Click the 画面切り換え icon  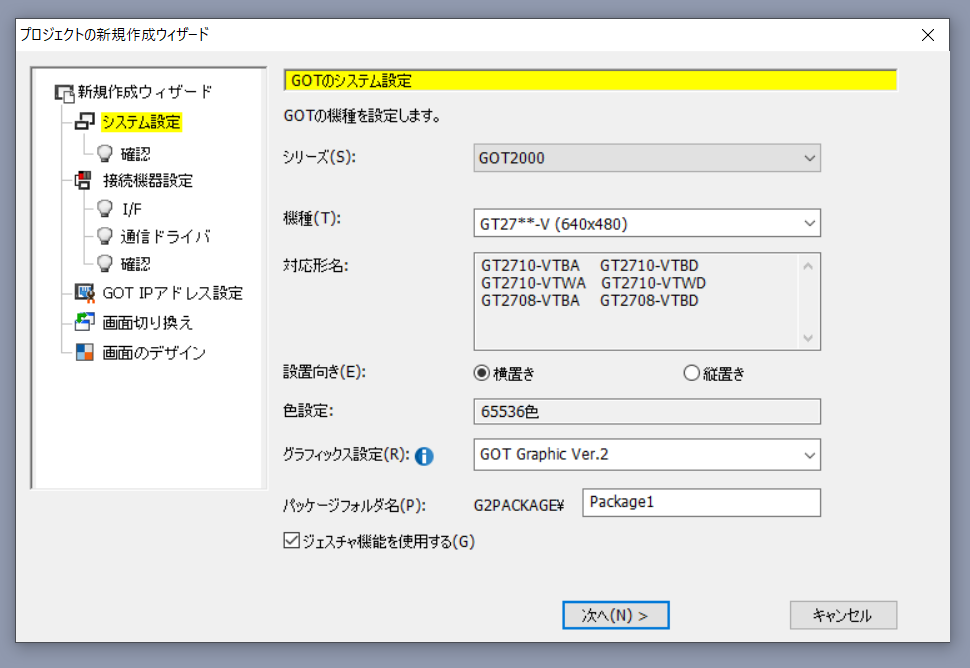click(x=84, y=322)
